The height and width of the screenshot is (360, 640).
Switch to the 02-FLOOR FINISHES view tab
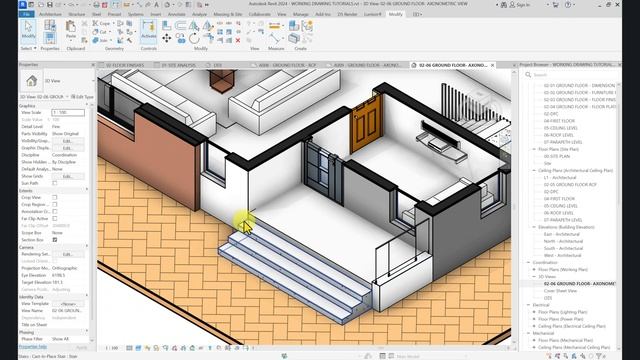point(125,65)
